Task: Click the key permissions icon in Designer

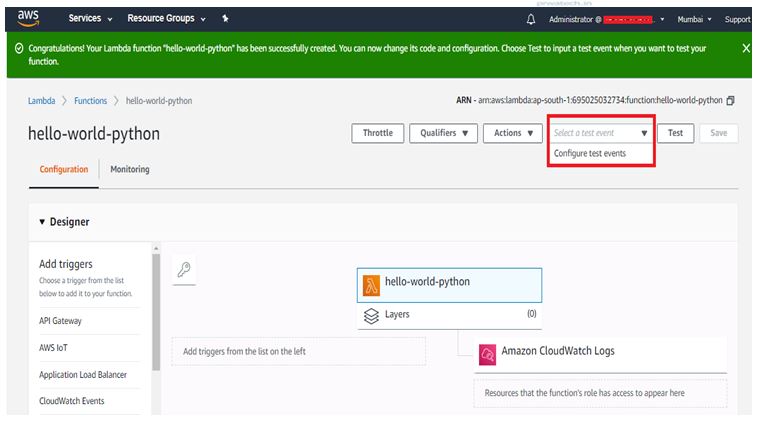Action: coord(184,269)
